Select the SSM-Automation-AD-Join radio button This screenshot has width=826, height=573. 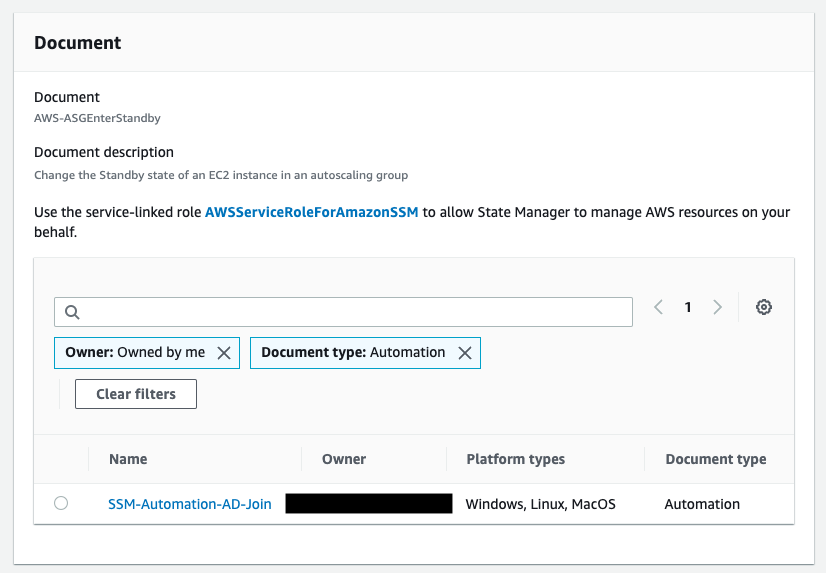pos(61,503)
